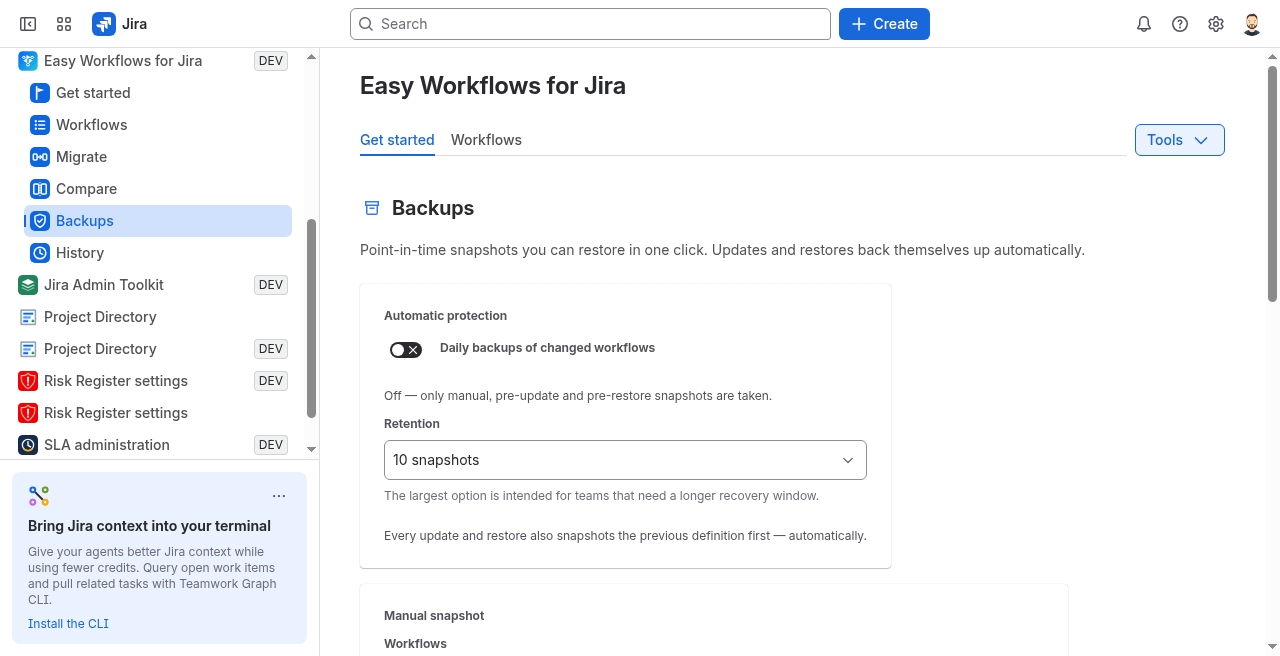Switch to the Workflows tab
The image size is (1280, 656).
(486, 140)
